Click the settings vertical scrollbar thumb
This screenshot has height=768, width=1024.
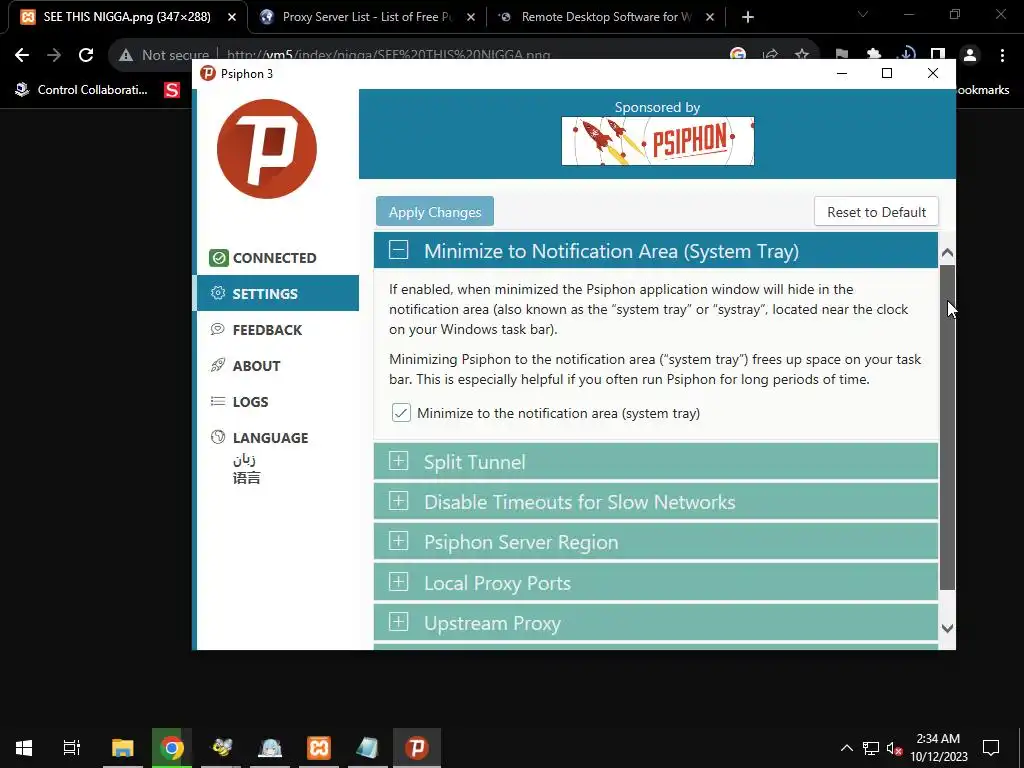pyautogui.click(x=947, y=427)
